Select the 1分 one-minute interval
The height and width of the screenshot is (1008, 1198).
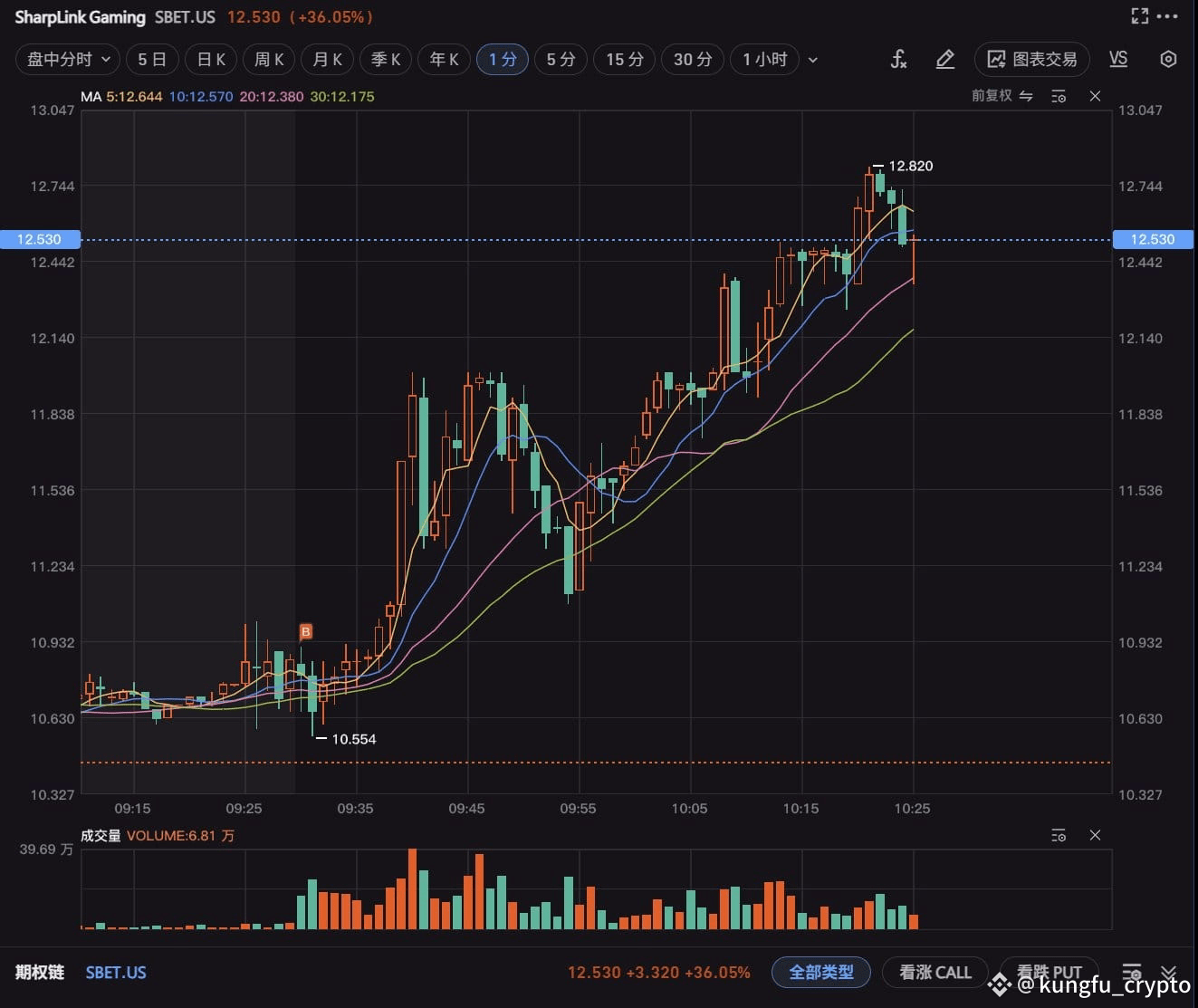(x=503, y=60)
